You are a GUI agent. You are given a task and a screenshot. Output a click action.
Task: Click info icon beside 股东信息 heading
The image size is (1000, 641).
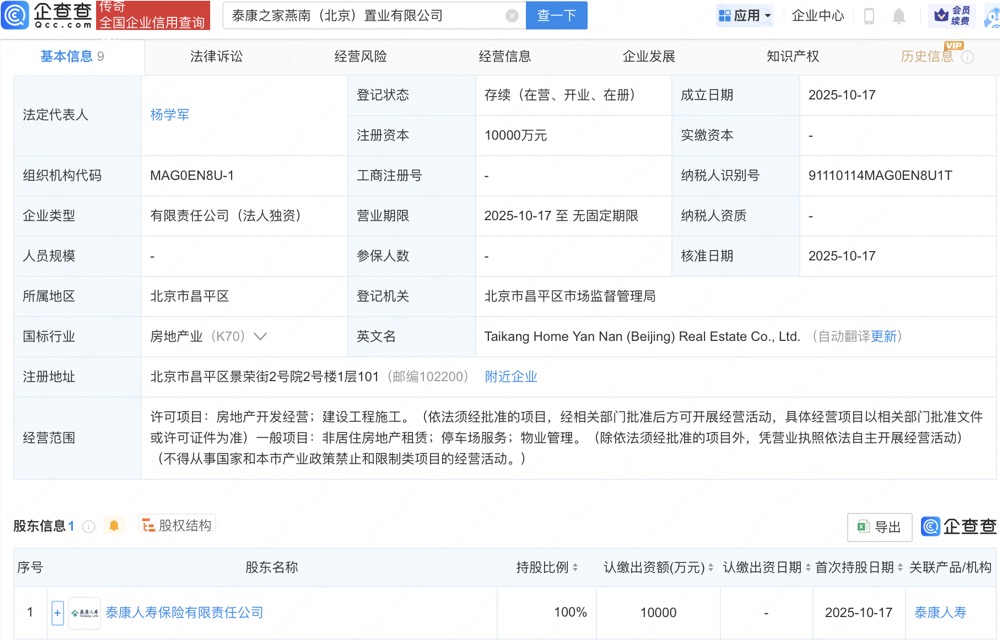point(89,526)
